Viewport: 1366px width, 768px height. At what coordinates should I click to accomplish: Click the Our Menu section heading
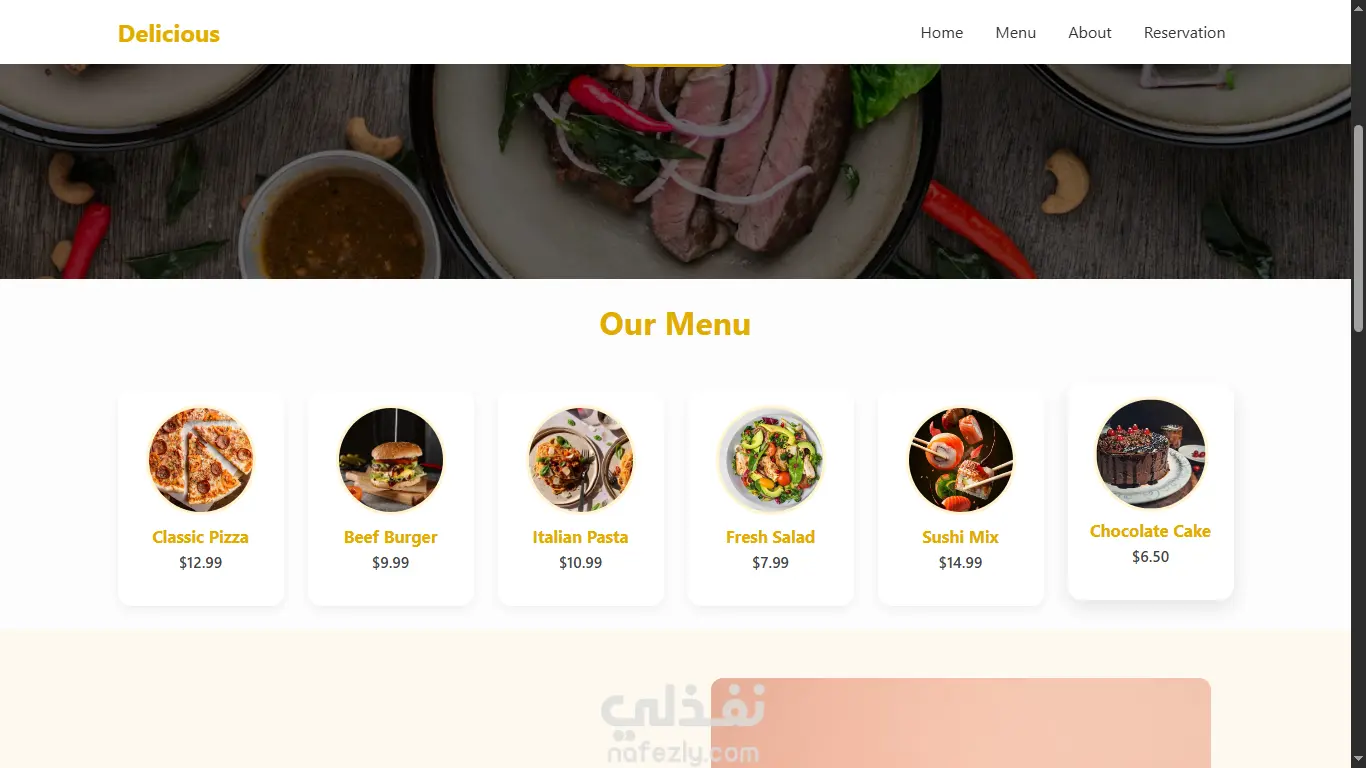coord(675,324)
